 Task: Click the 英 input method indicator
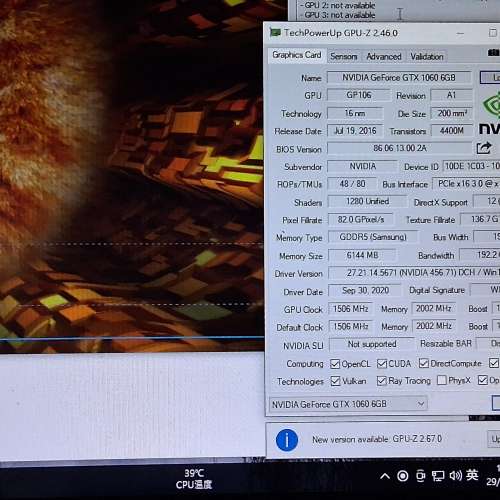point(472,475)
